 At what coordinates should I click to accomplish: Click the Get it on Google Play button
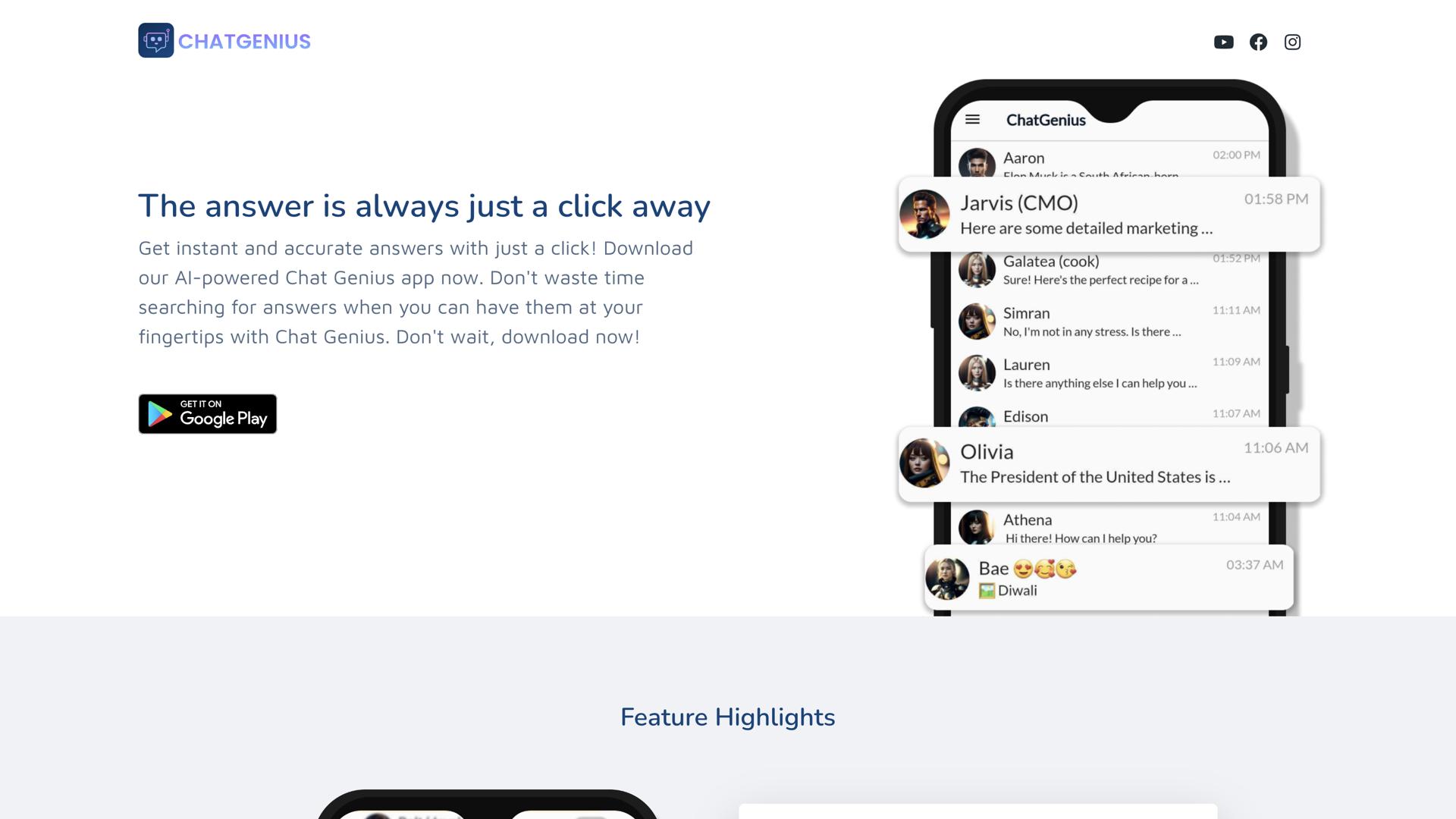click(x=207, y=414)
